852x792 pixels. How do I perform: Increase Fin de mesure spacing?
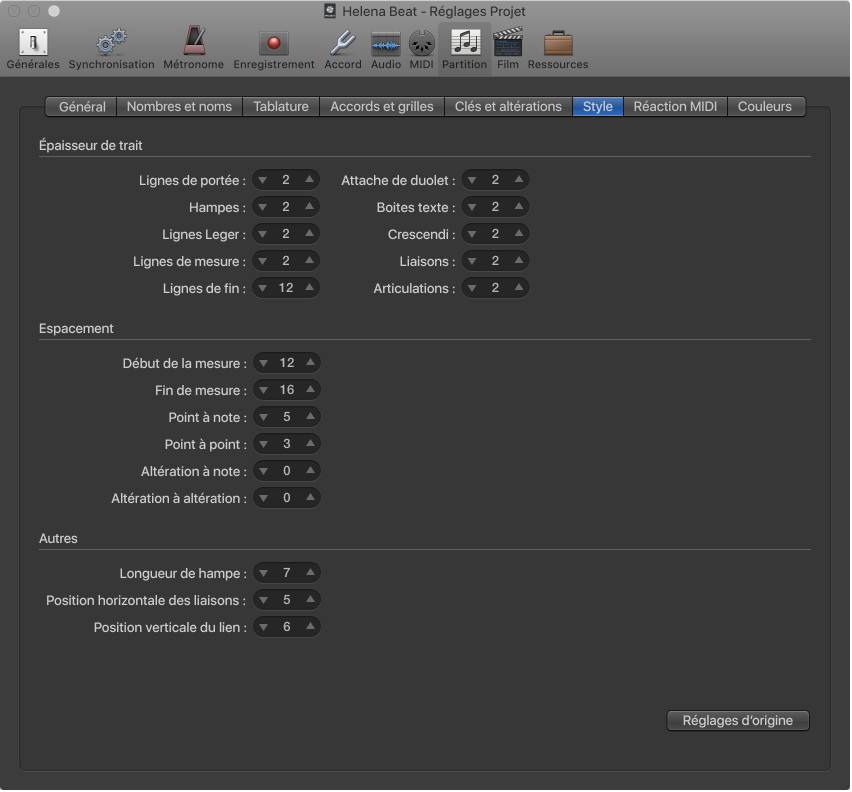(x=310, y=390)
